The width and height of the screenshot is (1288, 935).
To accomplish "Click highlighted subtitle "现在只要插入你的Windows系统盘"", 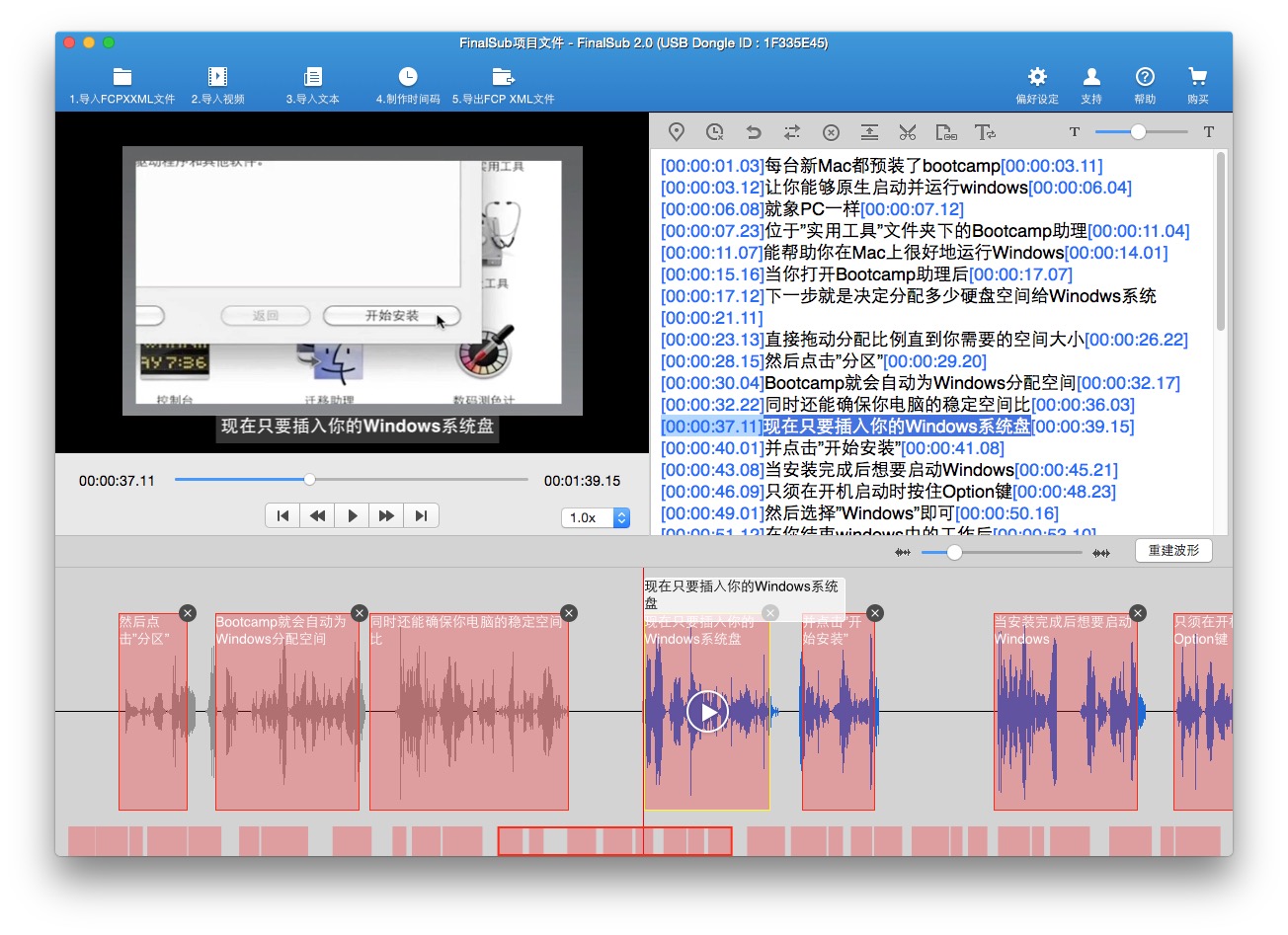I will [x=897, y=427].
